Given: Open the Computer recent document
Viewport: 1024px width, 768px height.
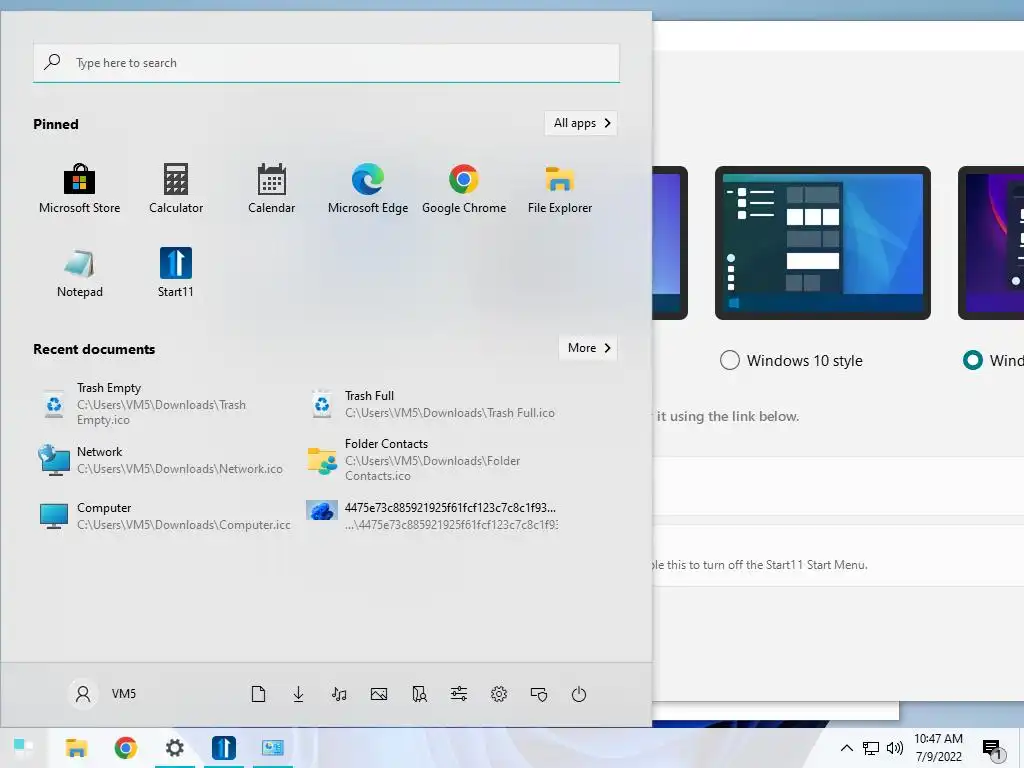Looking at the screenshot, I should click(165, 516).
